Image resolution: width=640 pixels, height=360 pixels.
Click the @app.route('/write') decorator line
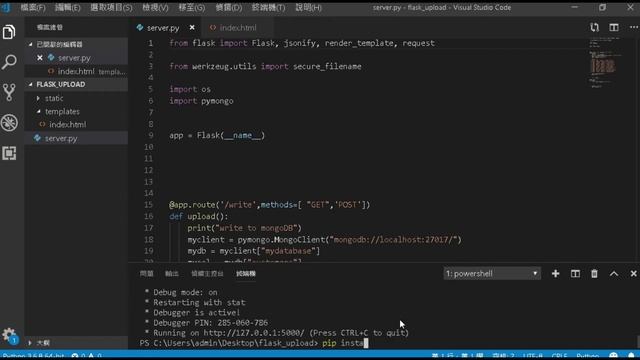click(x=269, y=205)
